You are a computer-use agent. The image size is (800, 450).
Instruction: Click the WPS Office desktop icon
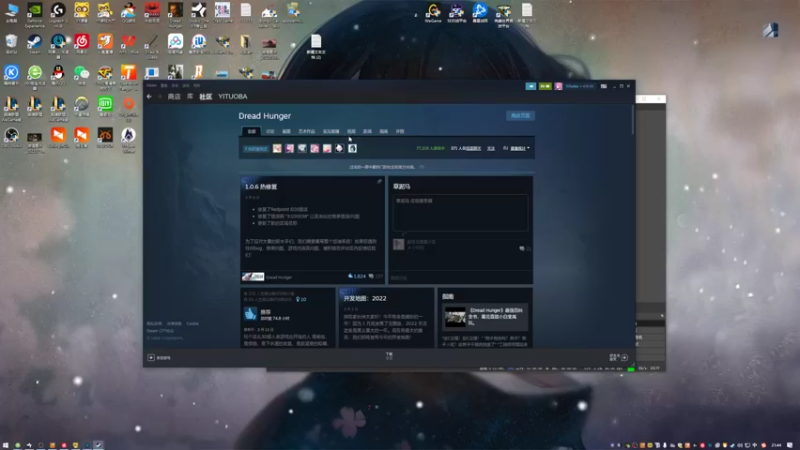129,44
